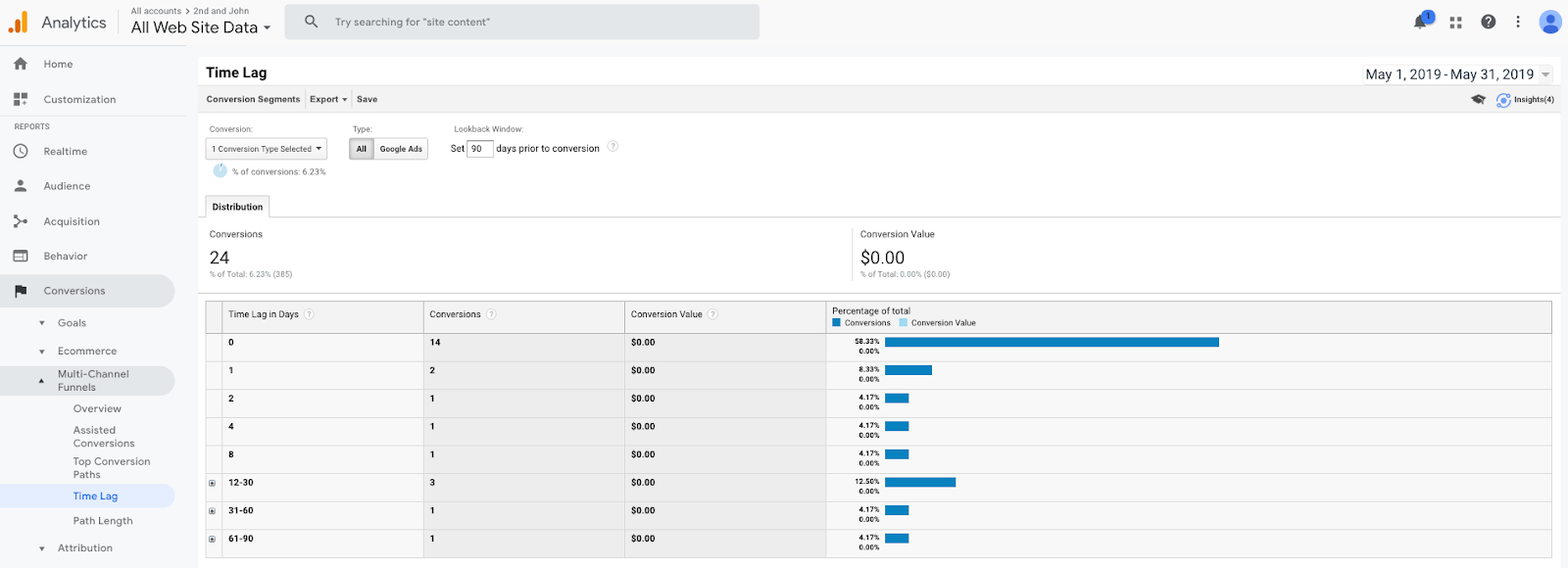Click the Conversion Value legend swatch
This screenshot has width=1568, height=568.
pos(903,323)
